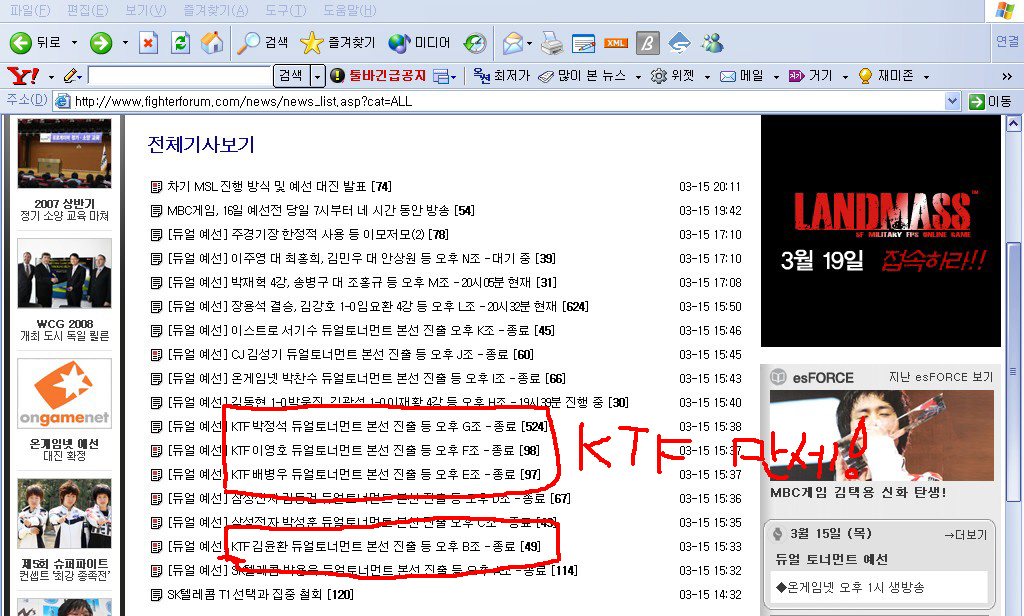Screen dimensions: 1024x616
Task: Open the 도움말(H) menu
Action: (x=349, y=10)
